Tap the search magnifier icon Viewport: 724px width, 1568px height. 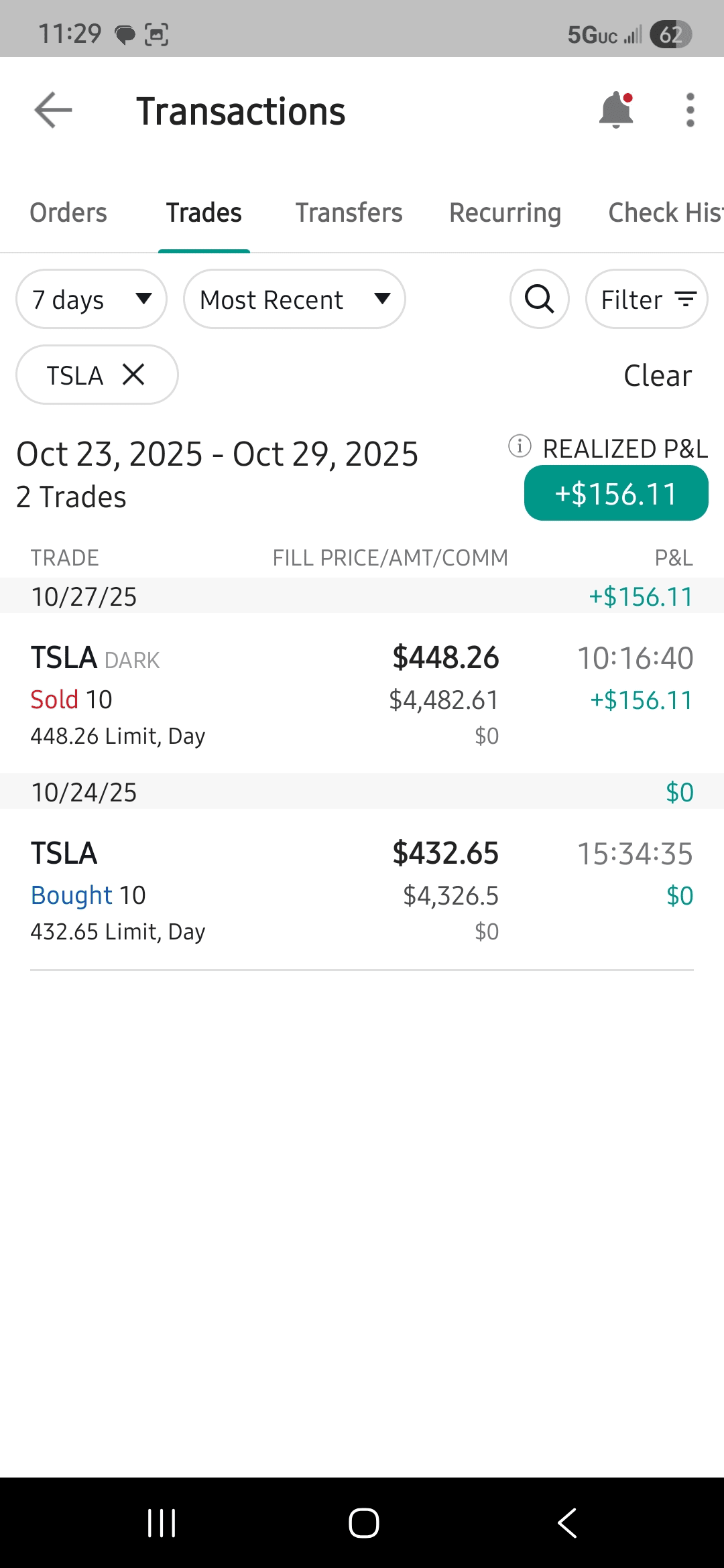point(540,299)
